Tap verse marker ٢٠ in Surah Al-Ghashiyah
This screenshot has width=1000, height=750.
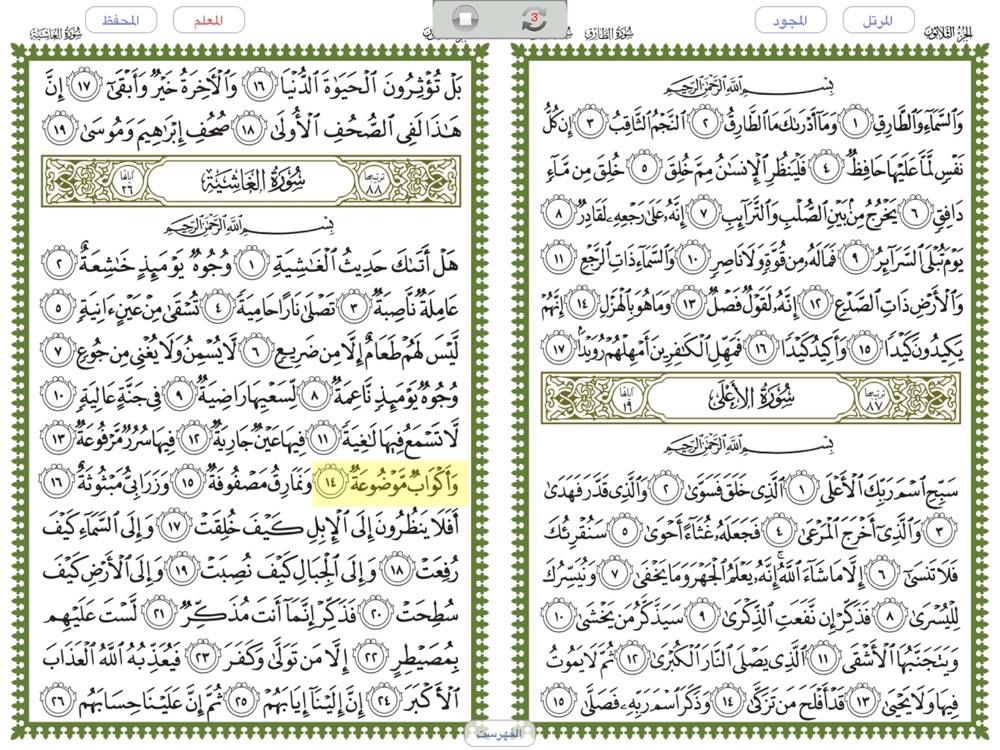point(376,615)
